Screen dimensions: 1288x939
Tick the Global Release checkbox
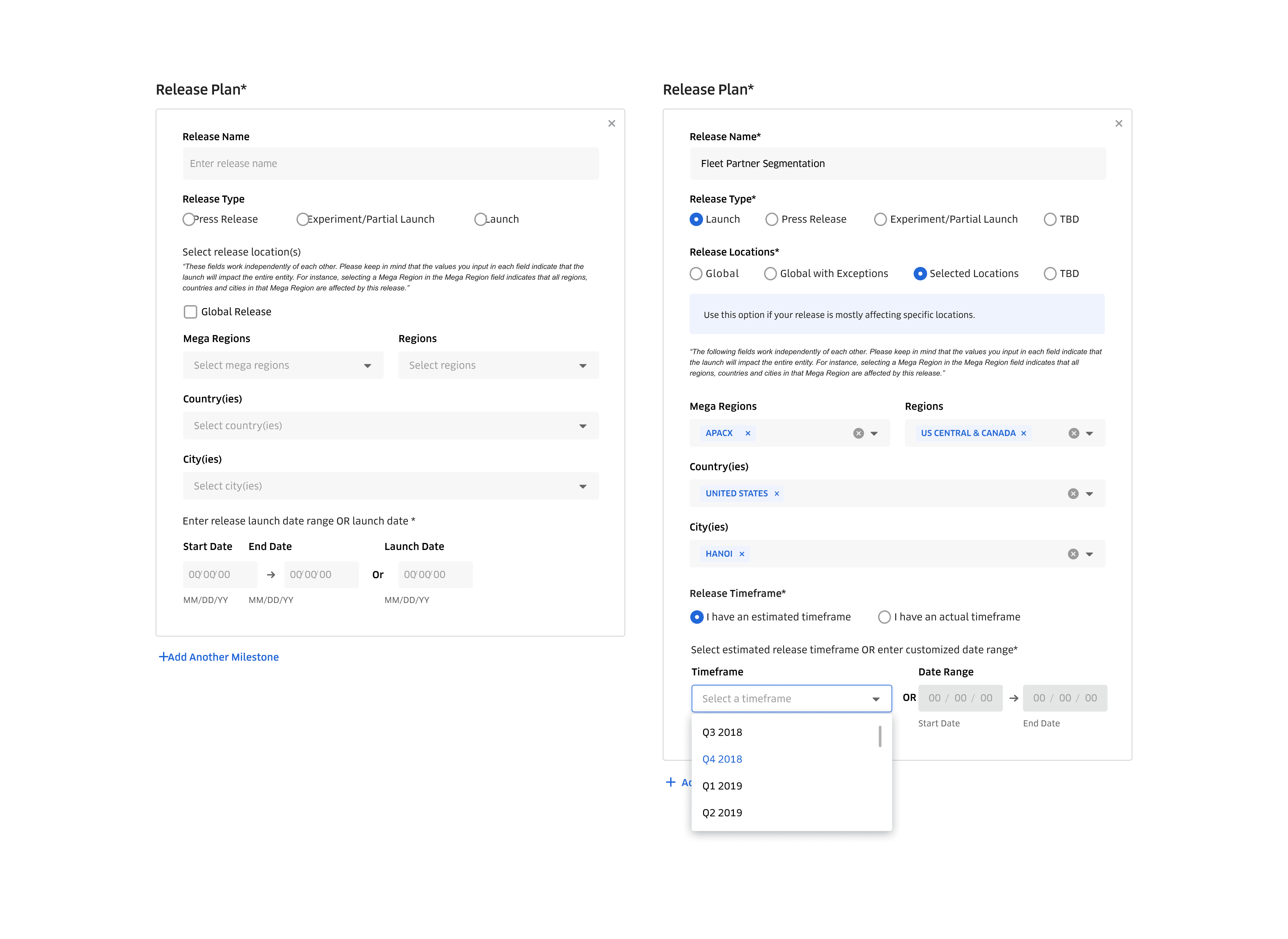(191, 312)
